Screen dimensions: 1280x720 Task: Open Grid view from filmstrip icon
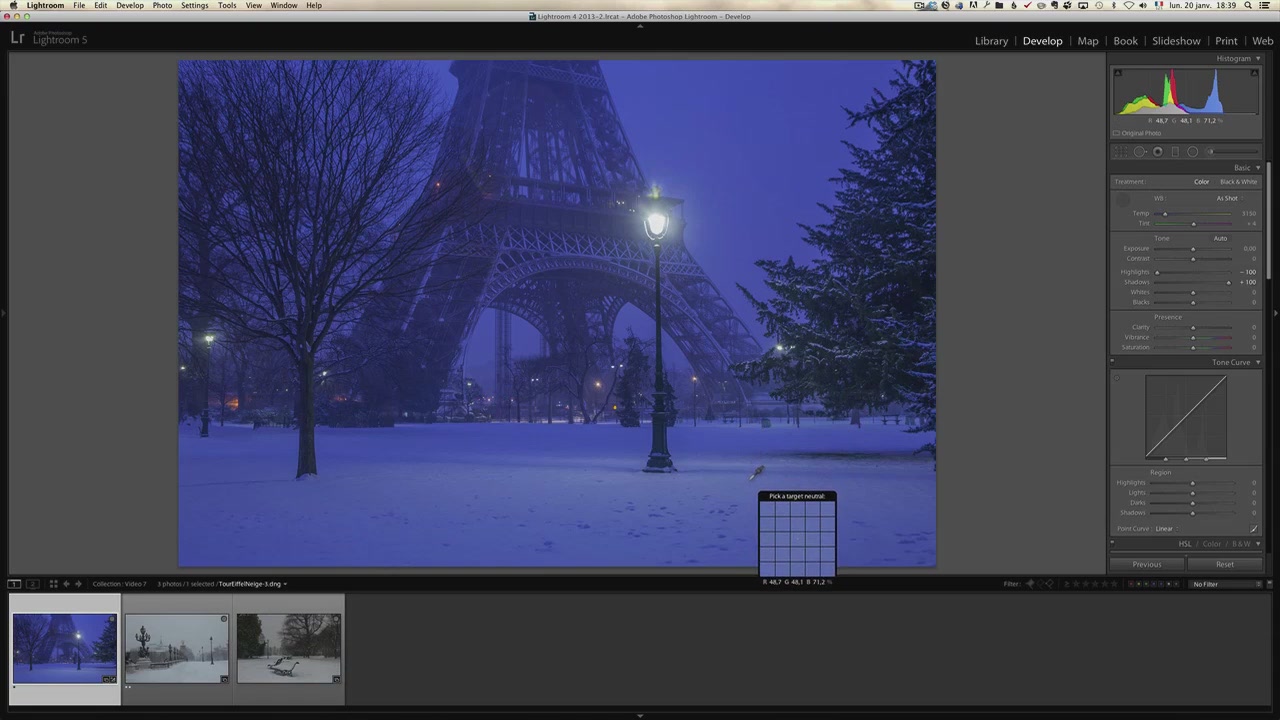54,584
